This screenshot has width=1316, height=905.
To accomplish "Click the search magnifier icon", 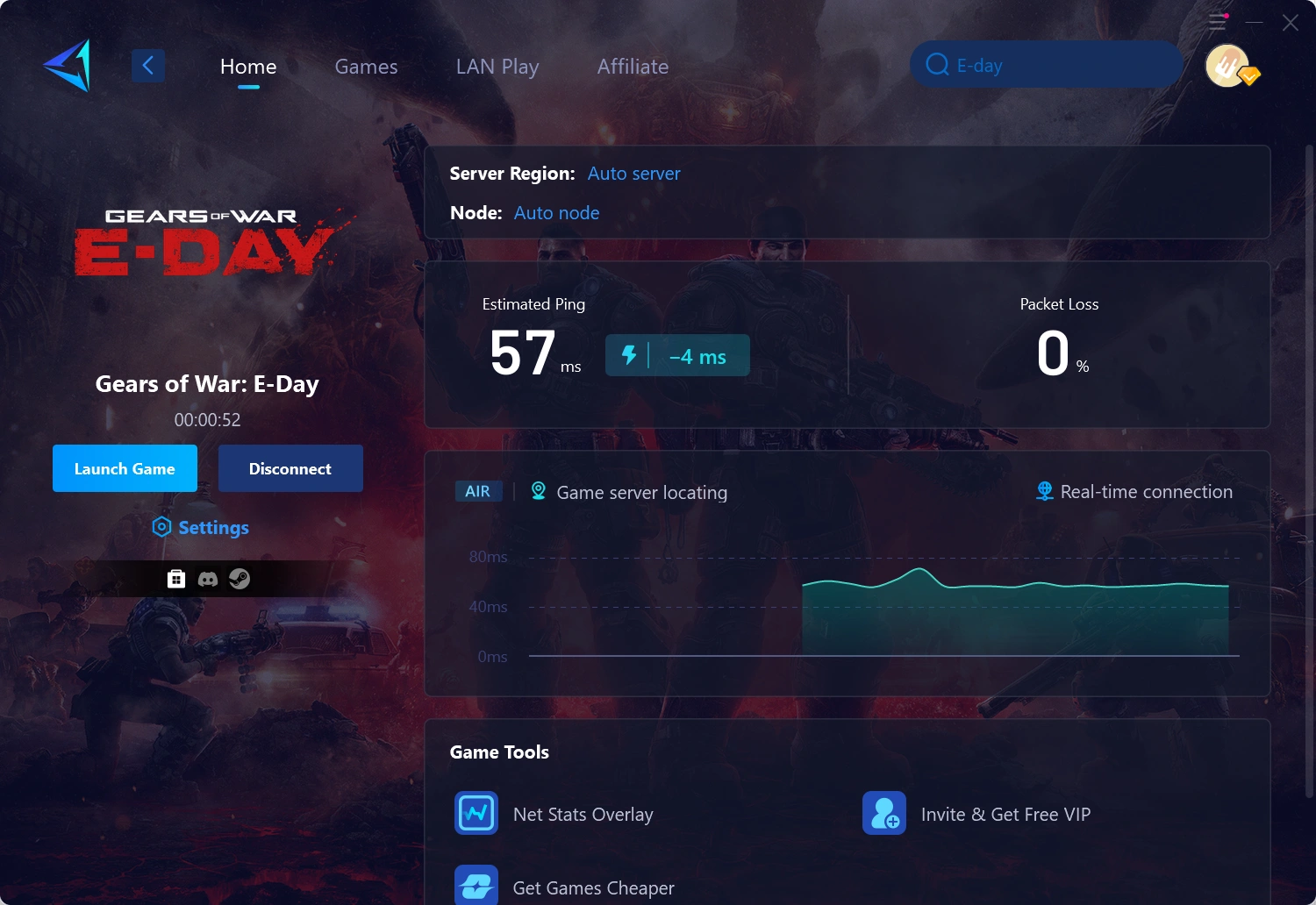I will (x=937, y=65).
